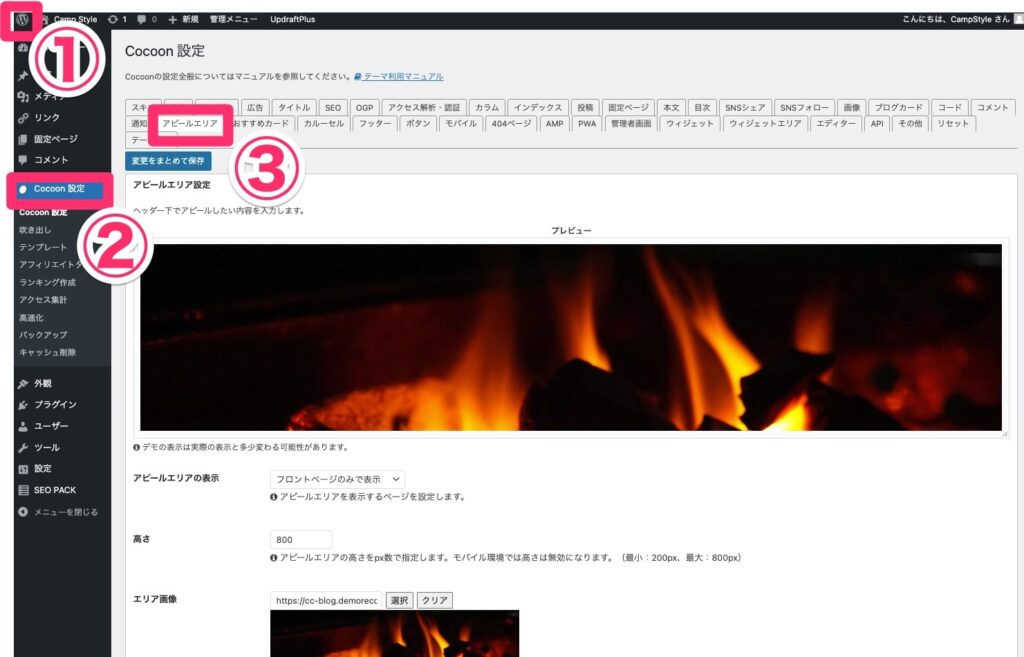Switch to the SNSシェア tab

tap(745, 108)
